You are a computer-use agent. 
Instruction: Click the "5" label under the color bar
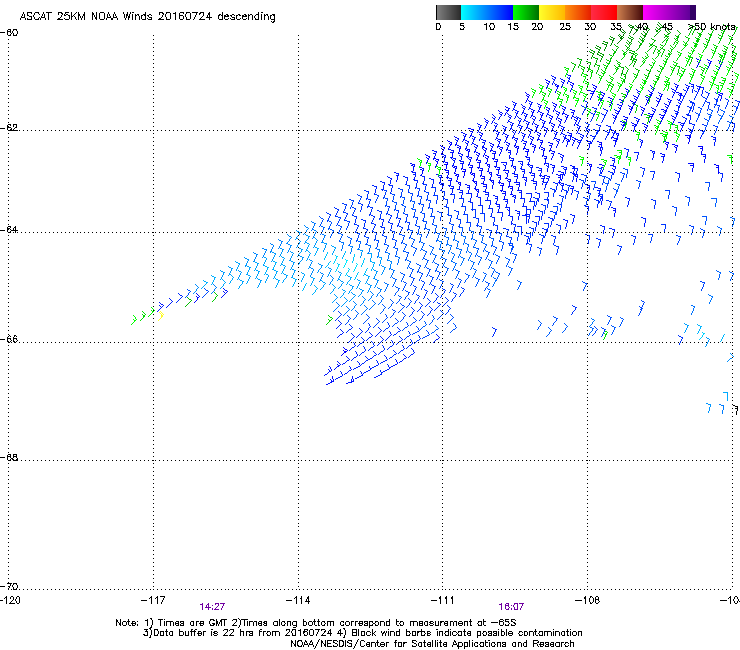(462, 27)
